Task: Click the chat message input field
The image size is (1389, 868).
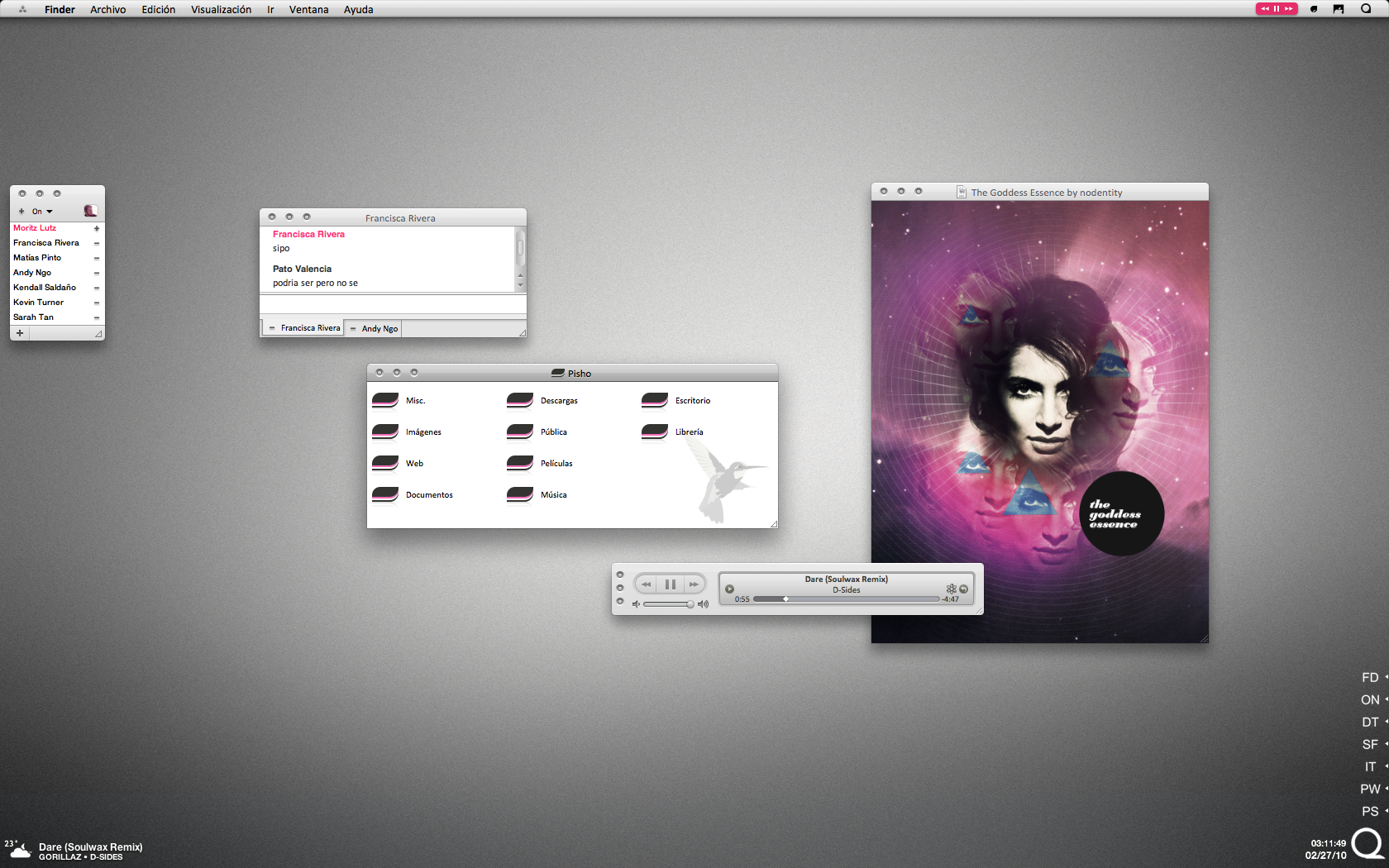Action: (393, 303)
